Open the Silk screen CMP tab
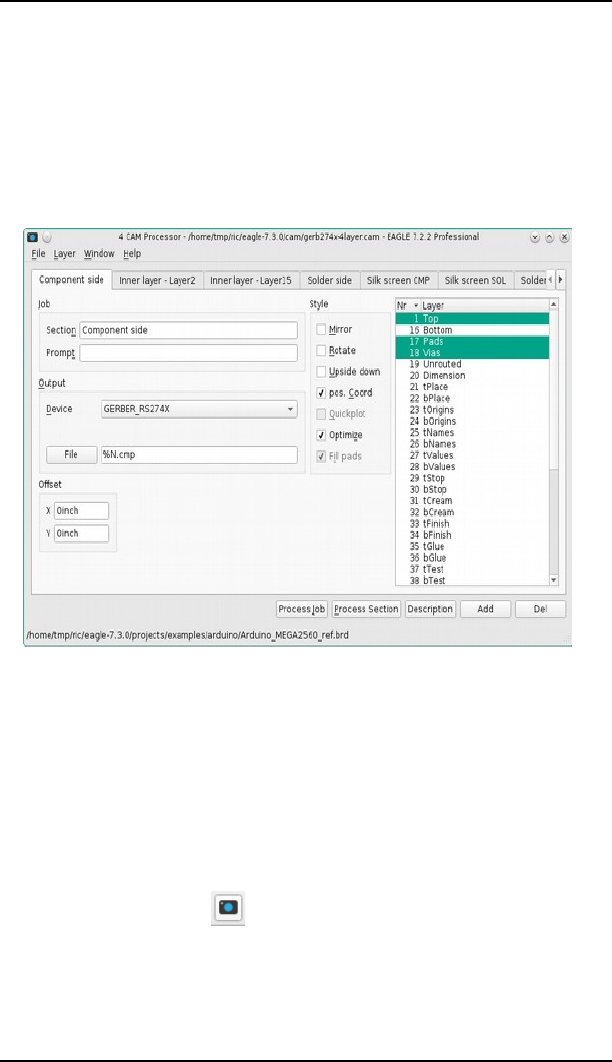Viewport: 612px width, 1062px height. [x=398, y=280]
